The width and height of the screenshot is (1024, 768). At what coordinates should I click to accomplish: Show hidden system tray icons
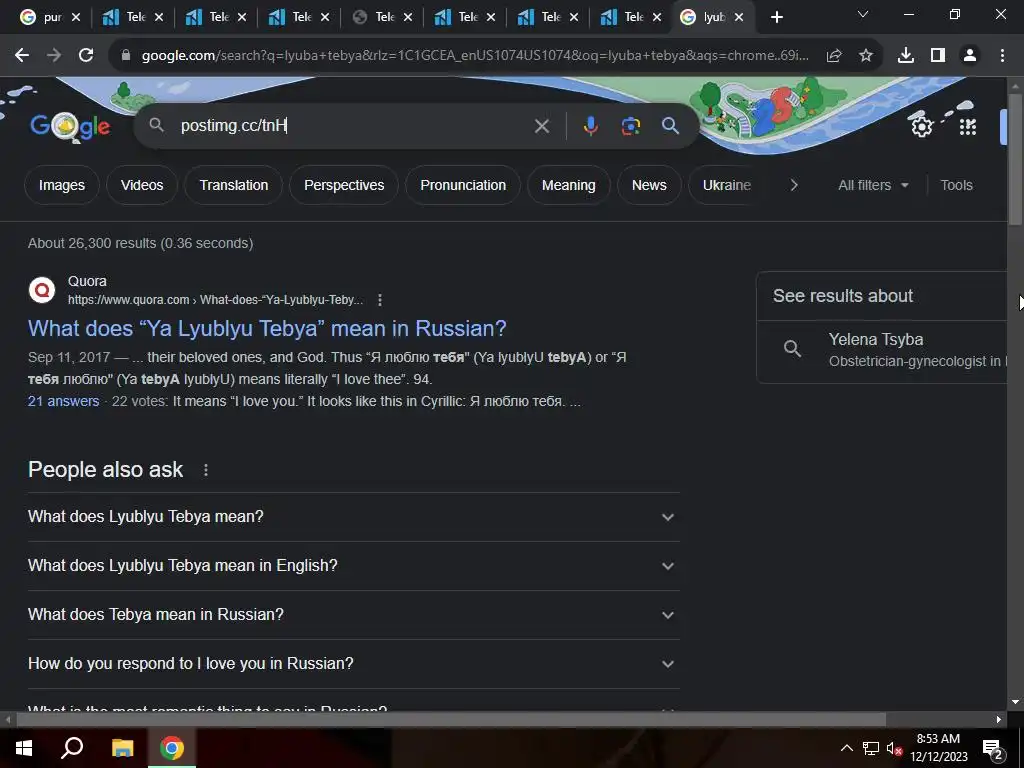(x=846, y=748)
